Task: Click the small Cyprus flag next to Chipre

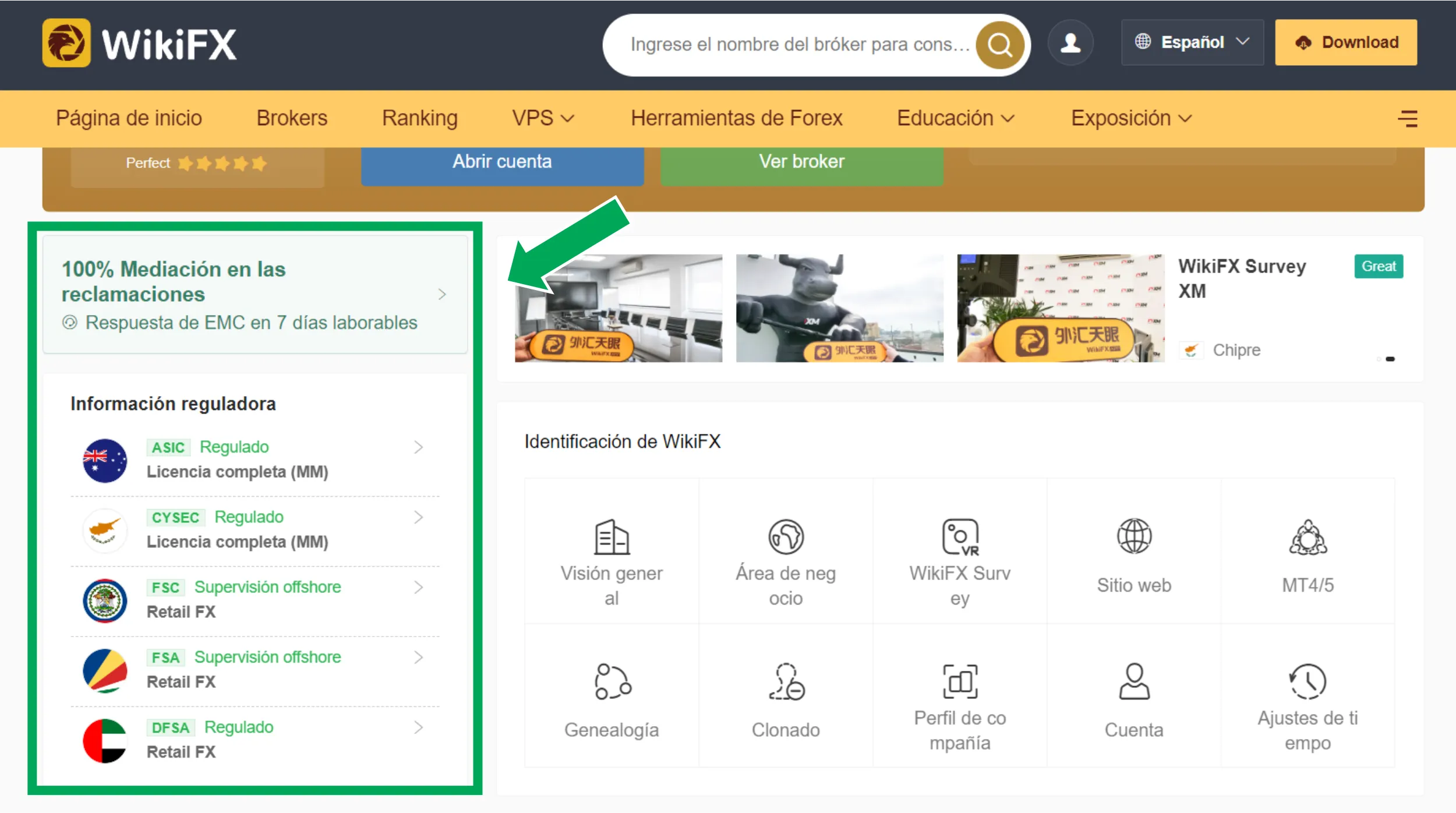Action: point(1191,350)
